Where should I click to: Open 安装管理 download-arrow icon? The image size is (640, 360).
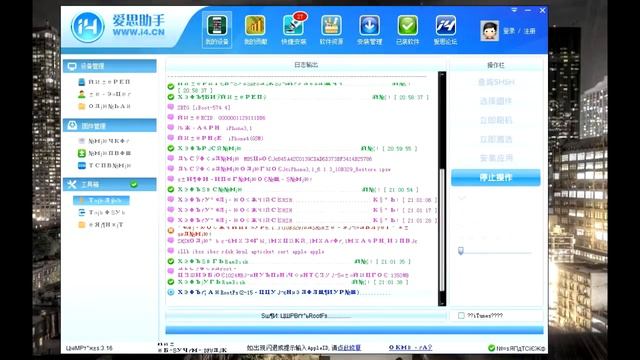369,30
